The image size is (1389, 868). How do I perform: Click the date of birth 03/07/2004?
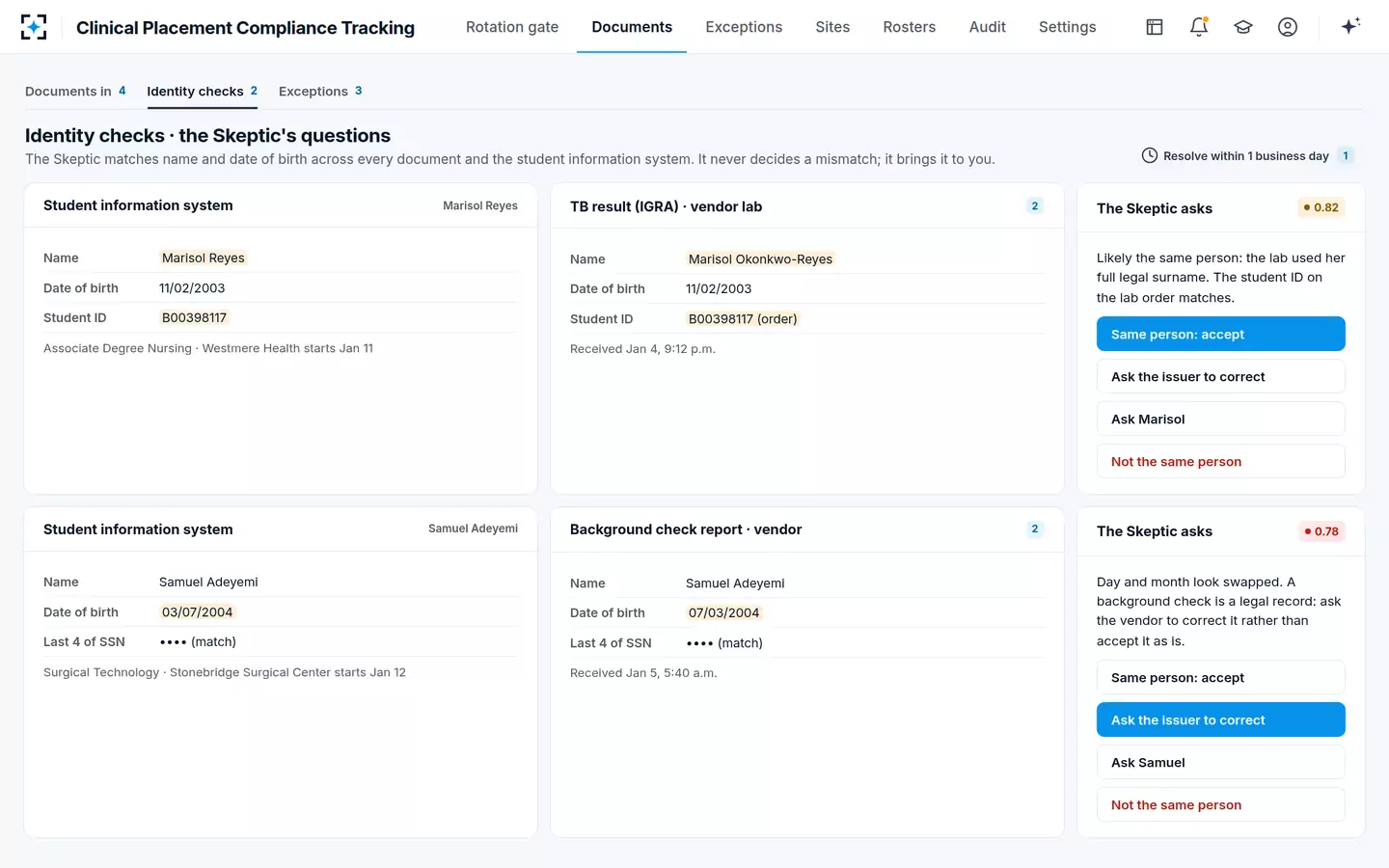point(197,611)
